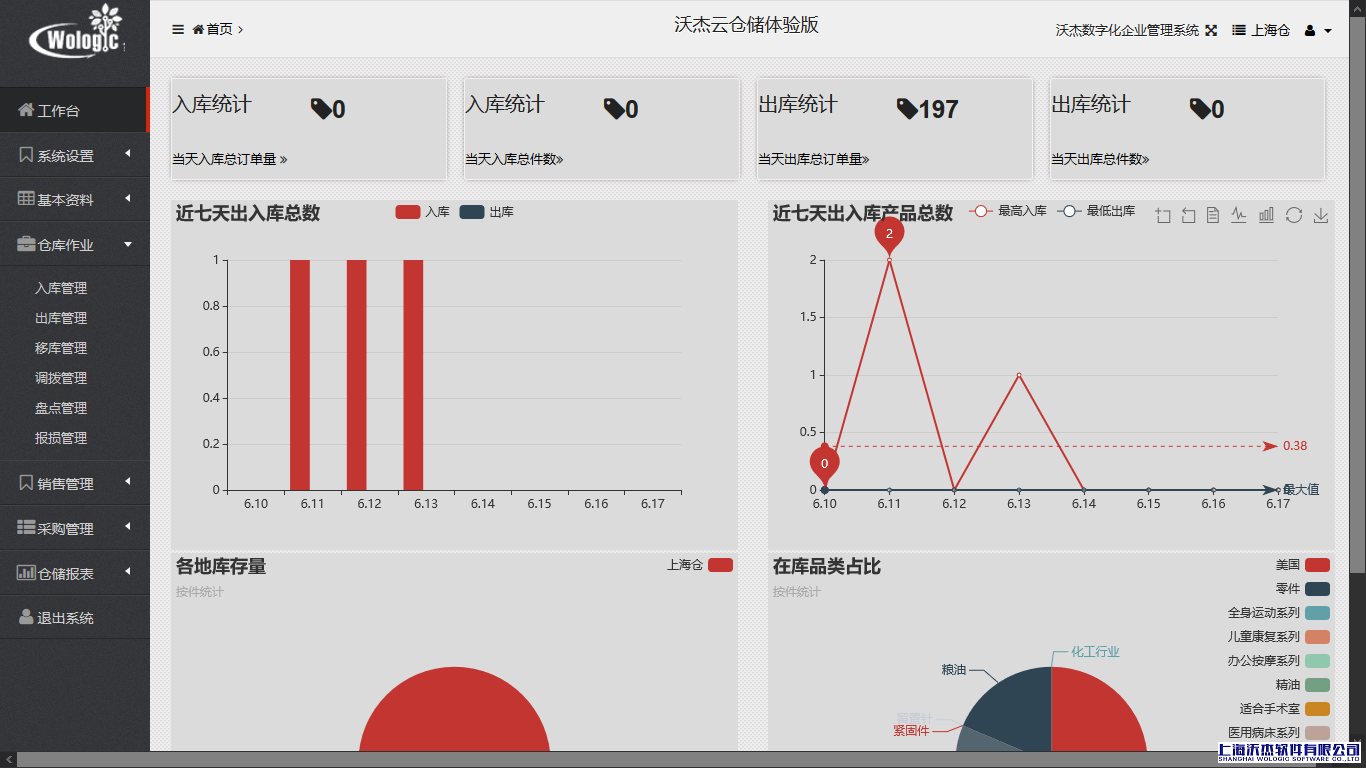Screen dimensions: 1366x768
Task: Toggle the 最低出库 legend series
Action: pyautogui.click(x=1097, y=211)
